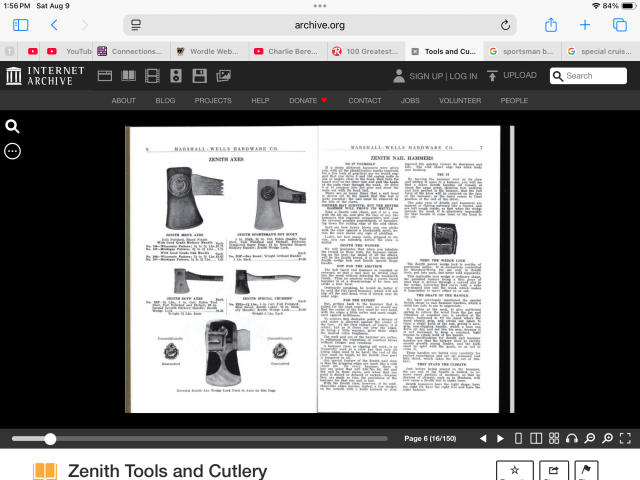Viewport: 640px width, 480px height.
Task: Switch to the Wordle Web tab
Action: (x=208, y=51)
